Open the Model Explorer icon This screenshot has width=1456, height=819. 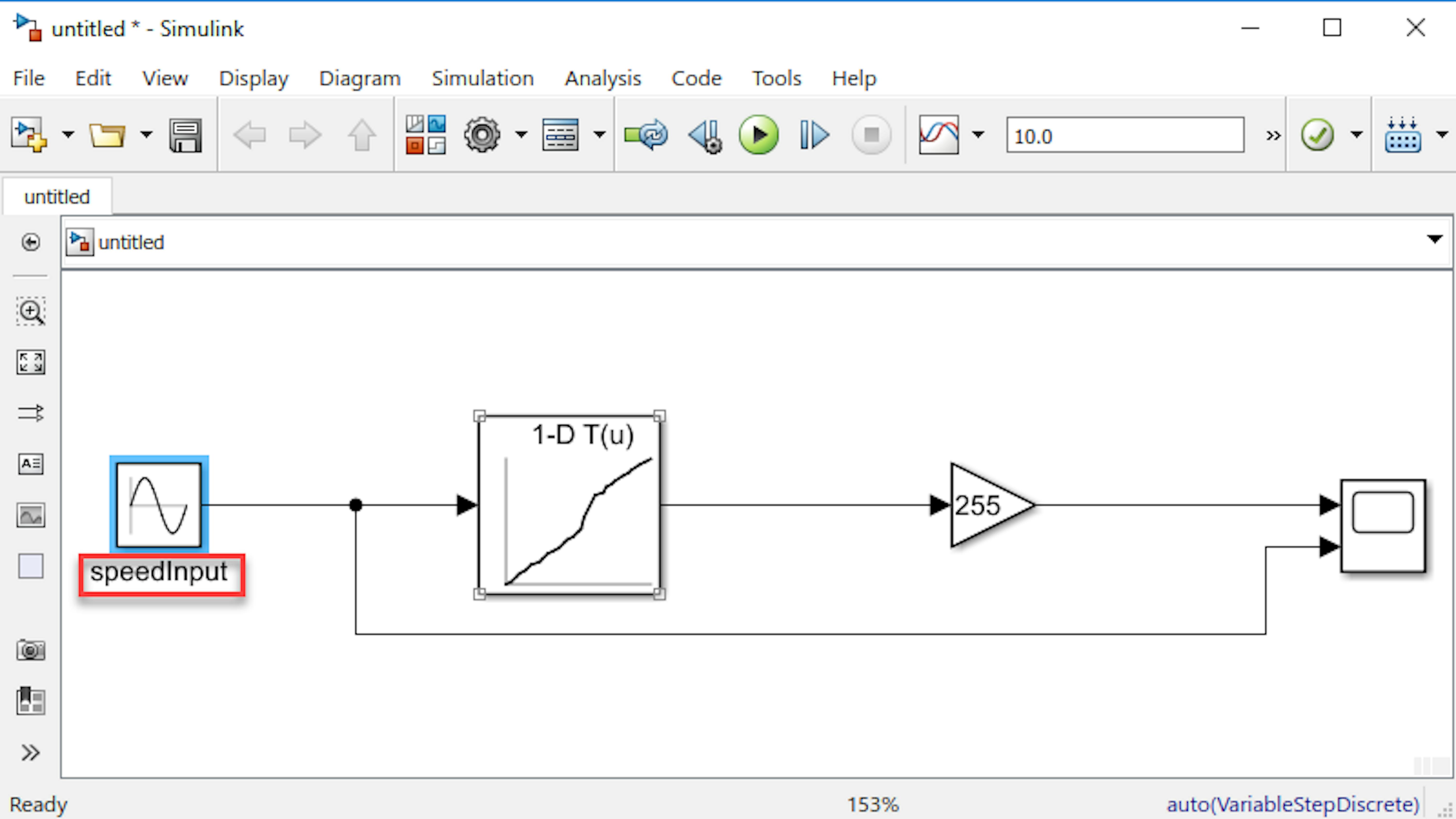(560, 135)
